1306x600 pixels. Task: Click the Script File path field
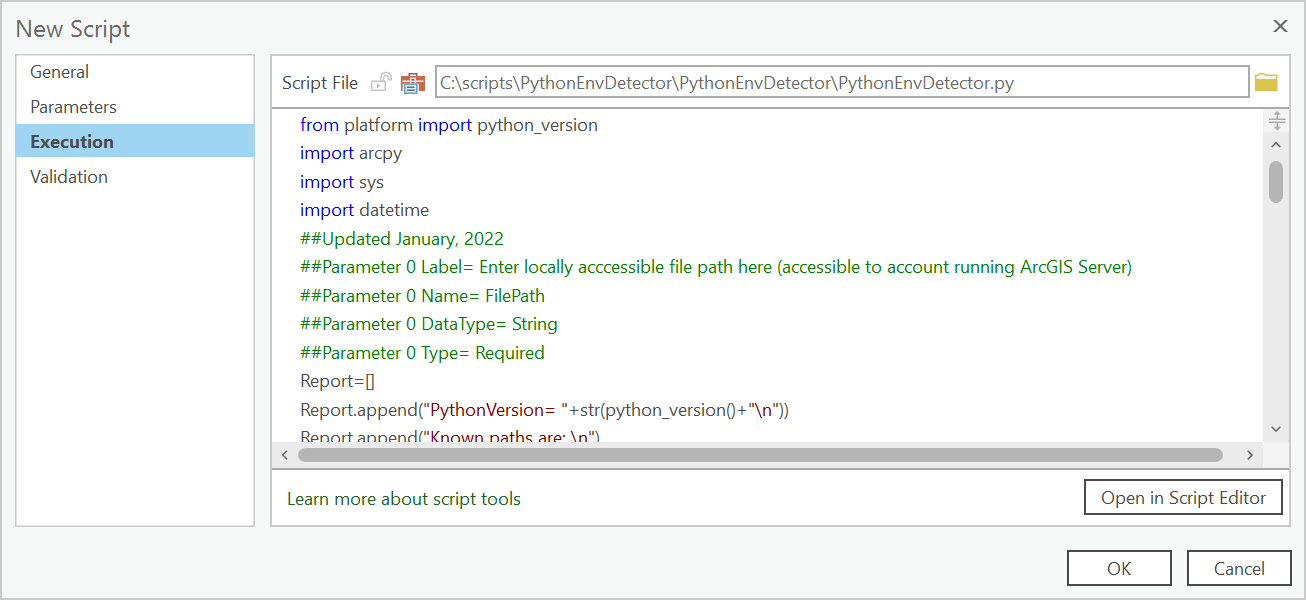point(841,83)
